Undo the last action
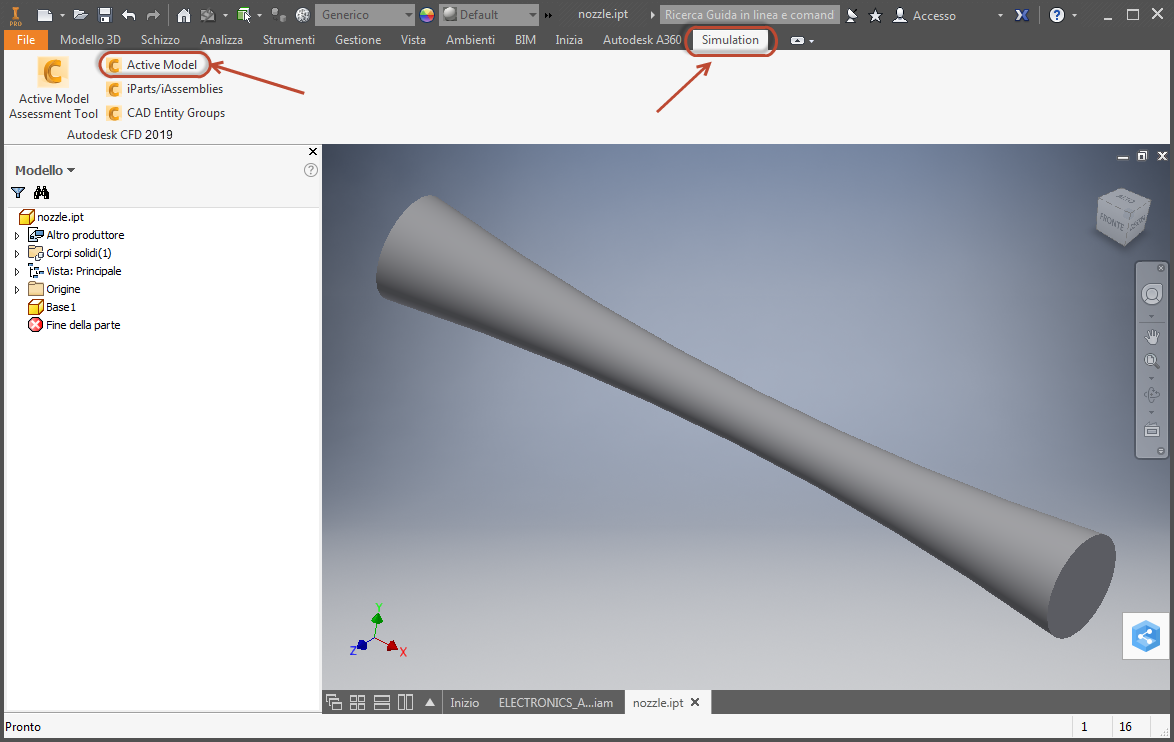Viewport: 1174px width, 742px height. click(x=129, y=15)
